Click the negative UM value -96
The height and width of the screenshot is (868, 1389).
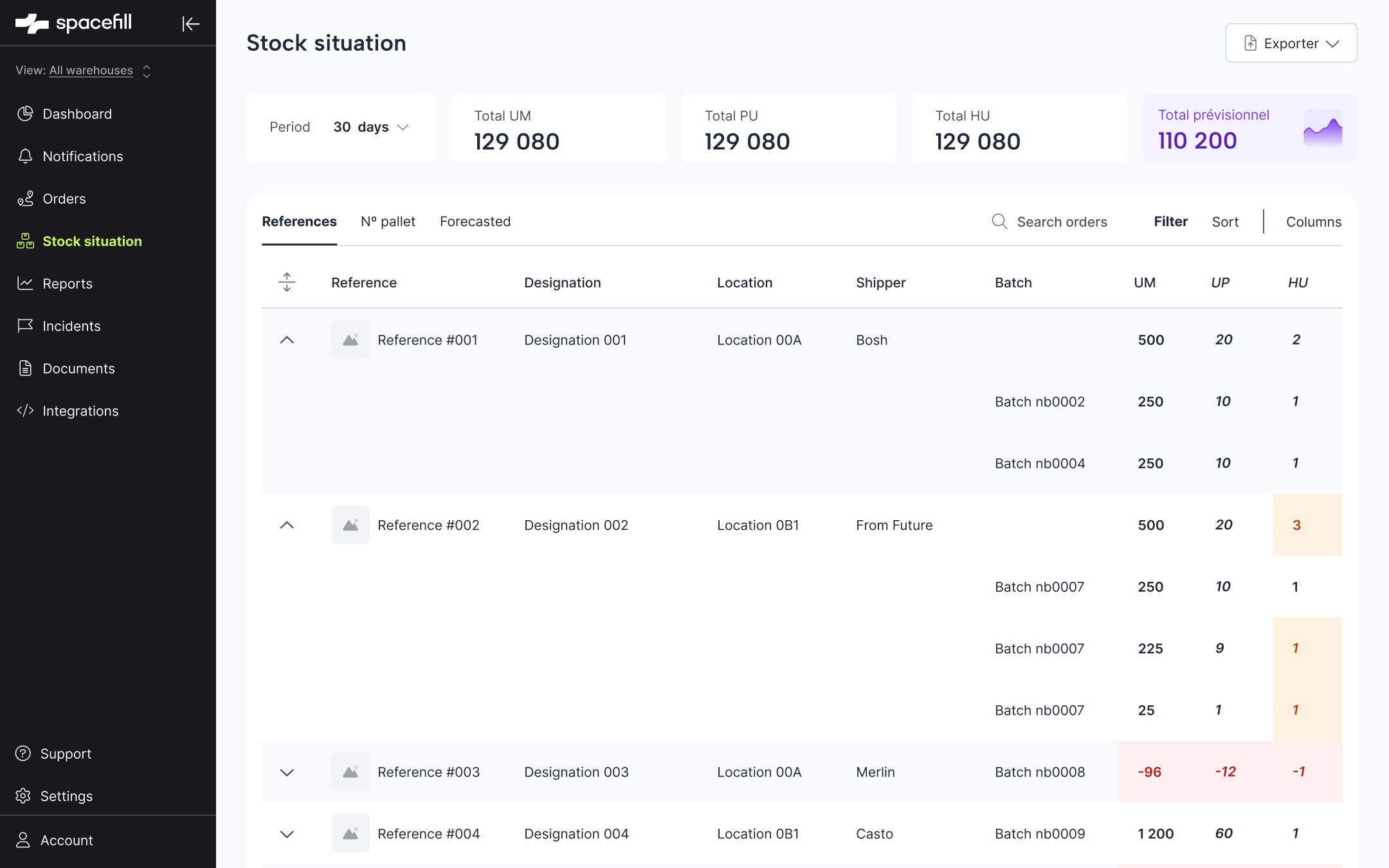(1150, 772)
